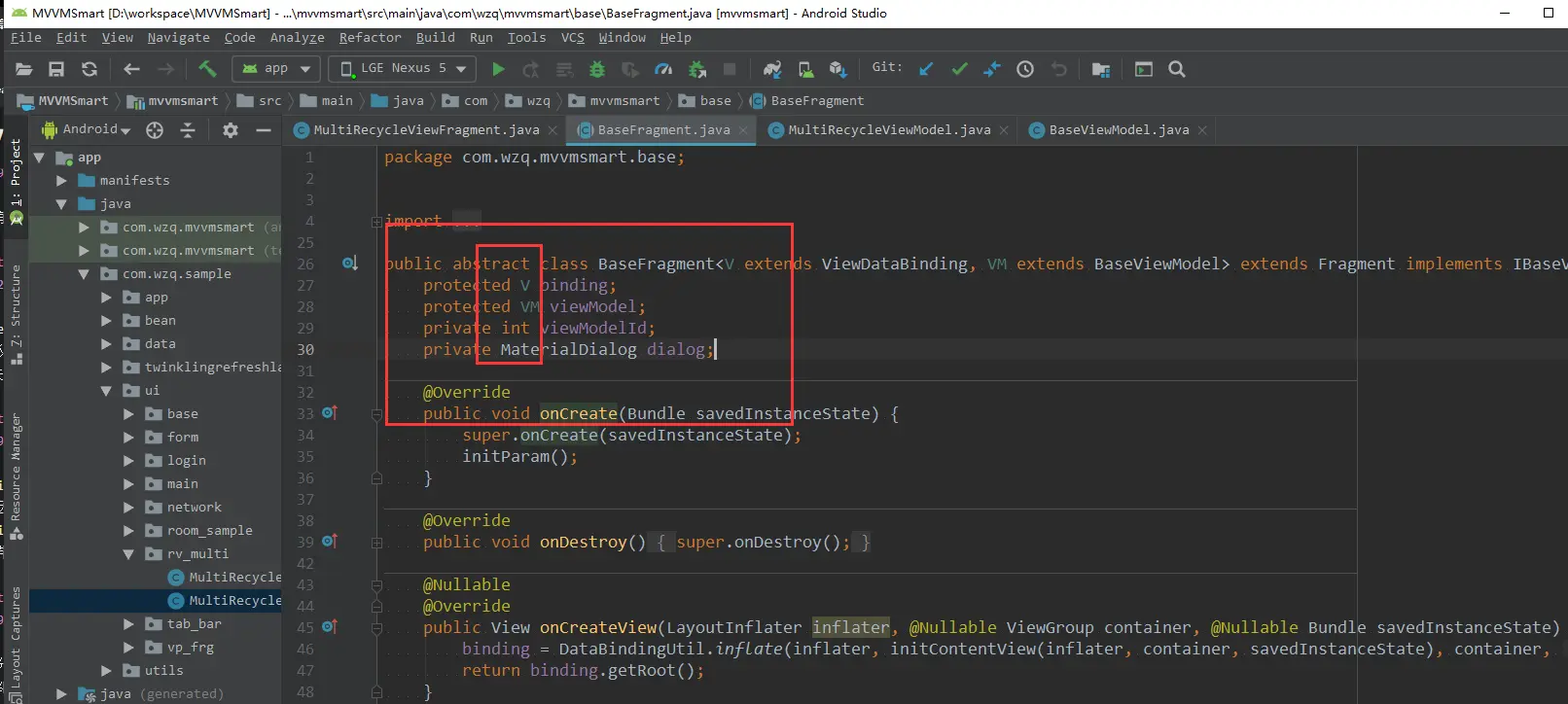Run the app with the green play button
The width and height of the screenshot is (1568, 704).
tap(498, 69)
